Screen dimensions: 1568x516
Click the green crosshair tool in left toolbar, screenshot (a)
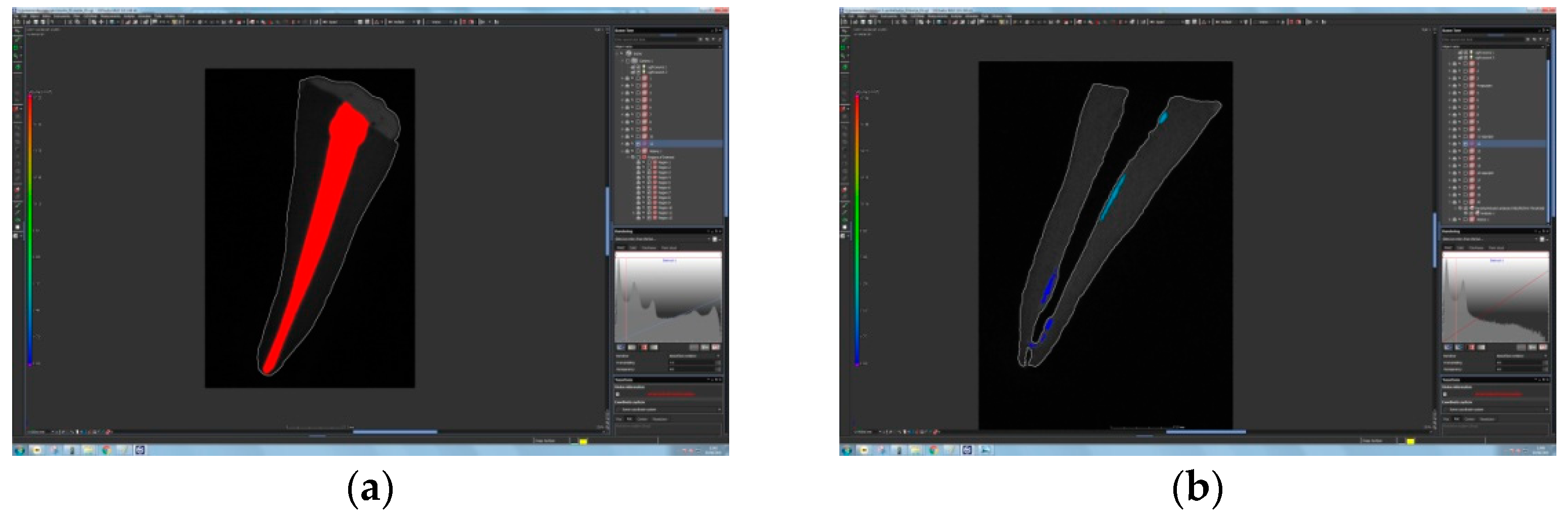[18, 66]
